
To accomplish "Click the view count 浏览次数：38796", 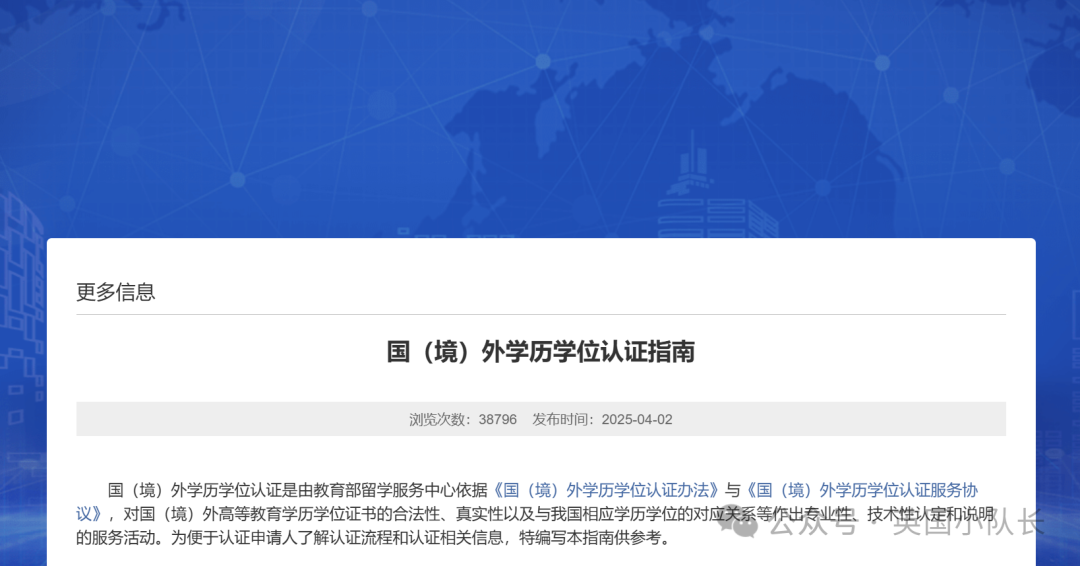I will tap(463, 419).
